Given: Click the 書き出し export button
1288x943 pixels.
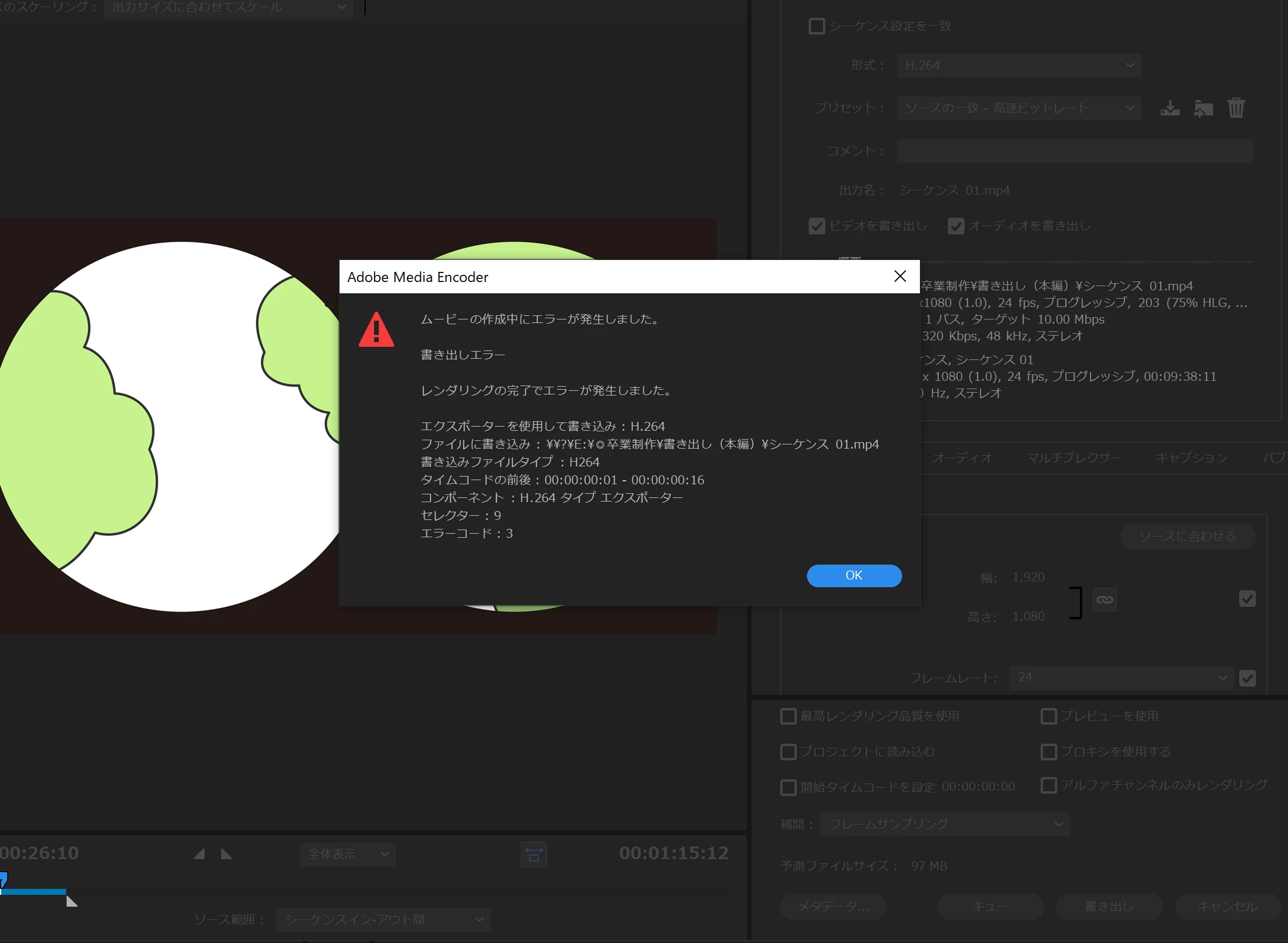Looking at the screenshot, I should 1109,907.
